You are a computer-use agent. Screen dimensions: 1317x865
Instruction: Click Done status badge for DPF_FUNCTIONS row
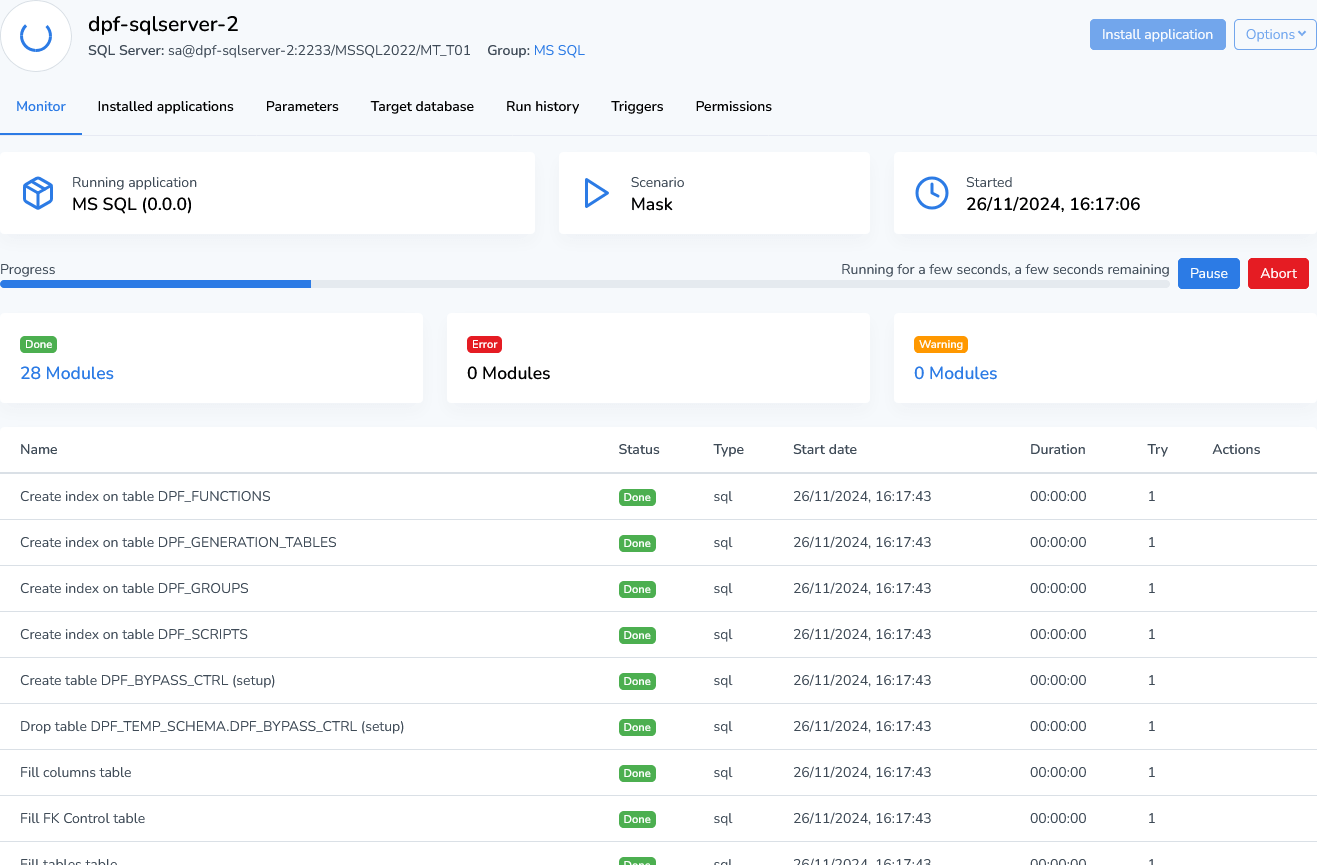tap(637, 497)
